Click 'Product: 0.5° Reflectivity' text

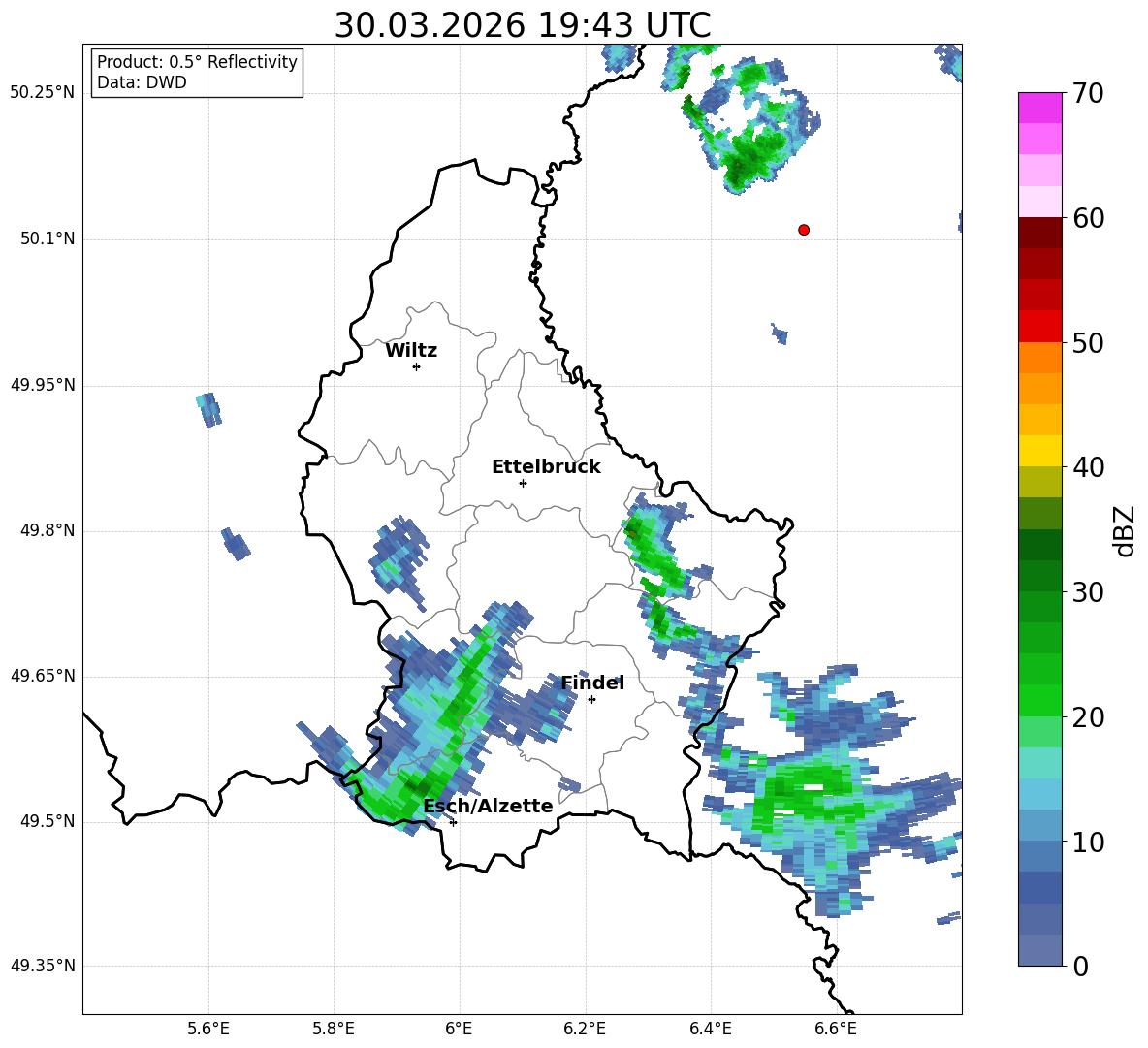click(x=197, y=62)
